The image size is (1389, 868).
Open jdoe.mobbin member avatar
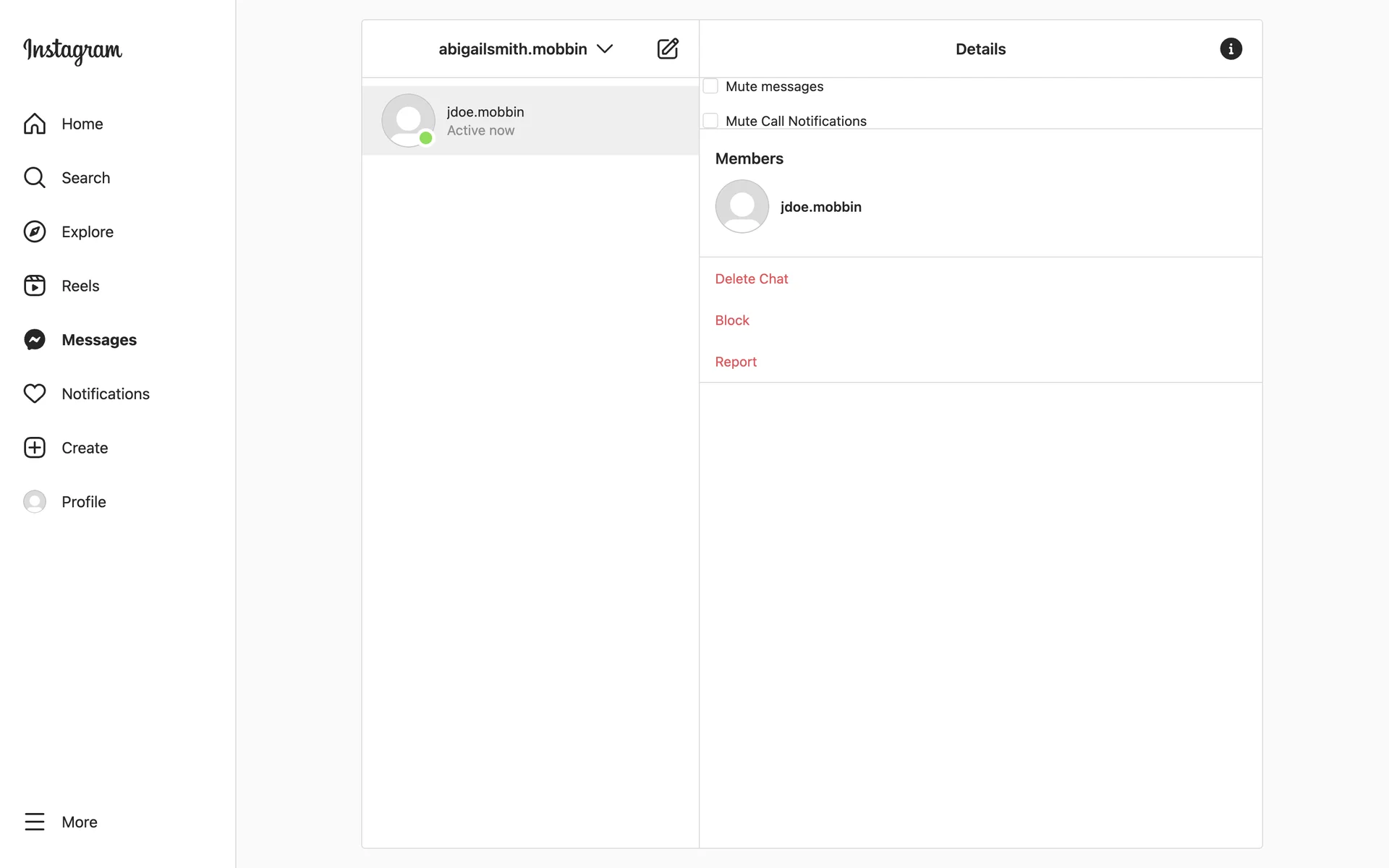point(742,206)
